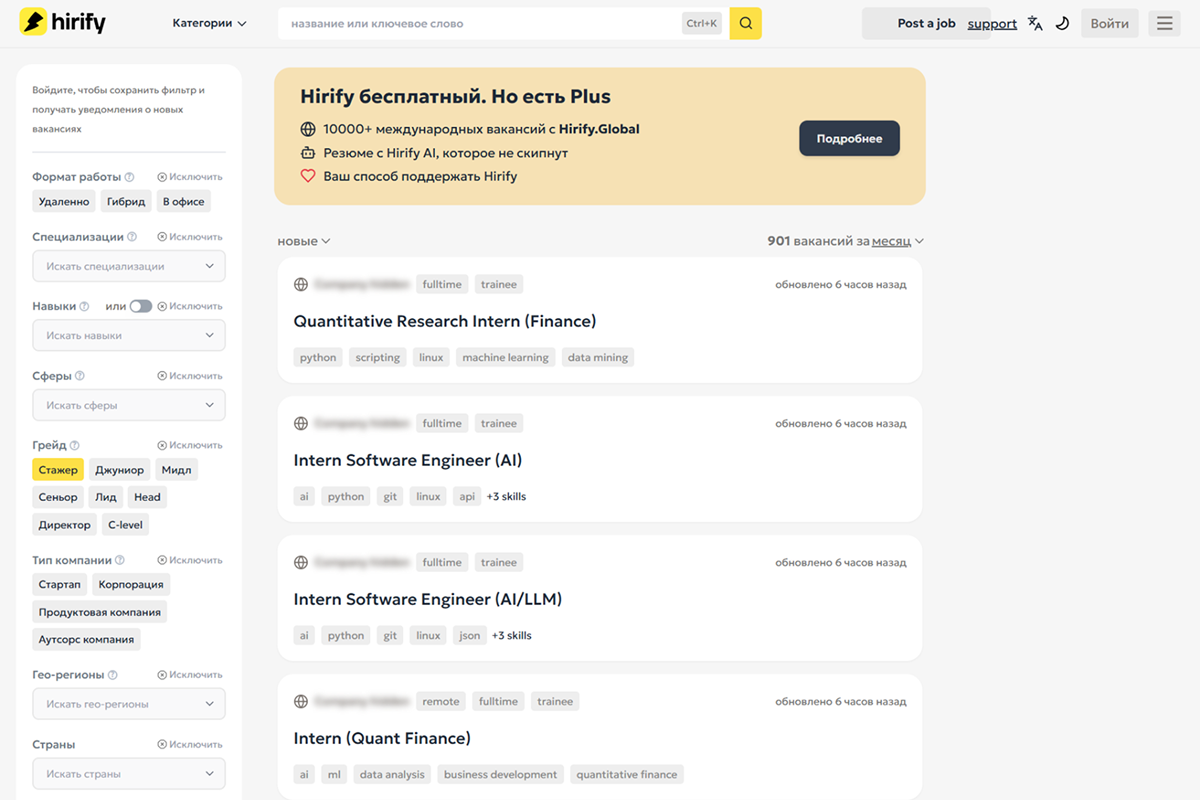Open the Hirify logo home link
1200x800 pixels.
coord(63,22)
